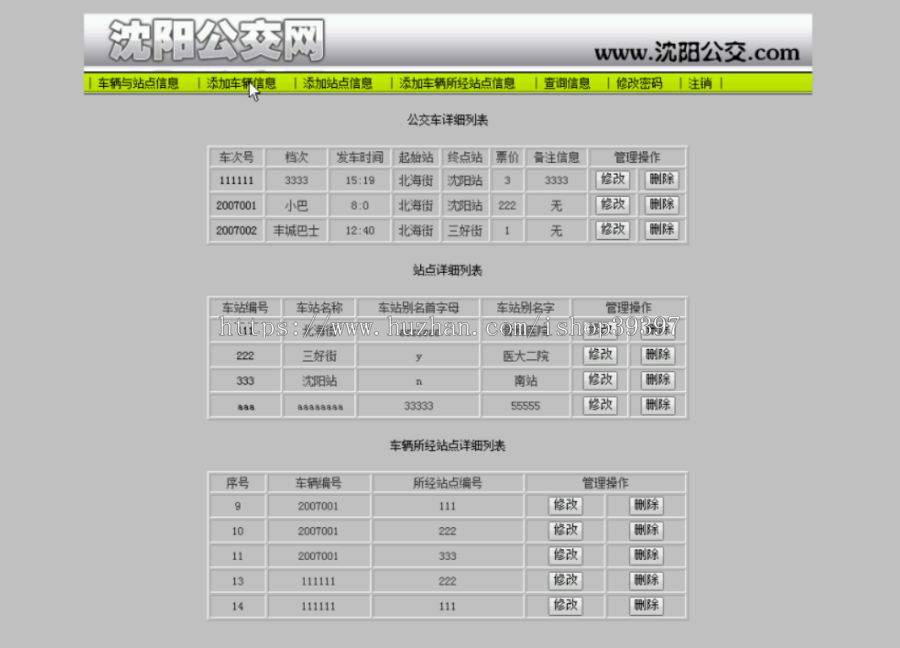
Task: Edit the 丰城巴士 bus 2007002 row
Action: [x=612, y=230]
